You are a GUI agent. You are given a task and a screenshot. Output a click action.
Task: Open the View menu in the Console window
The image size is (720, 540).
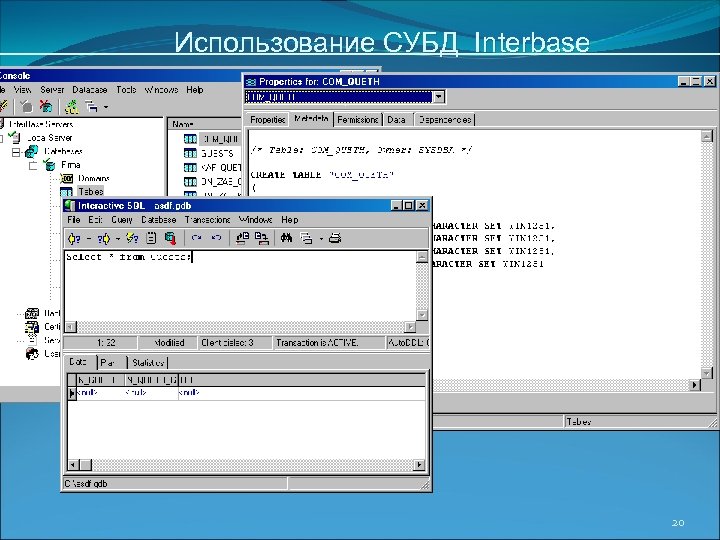pyautogui.click(x=22, y=90)
